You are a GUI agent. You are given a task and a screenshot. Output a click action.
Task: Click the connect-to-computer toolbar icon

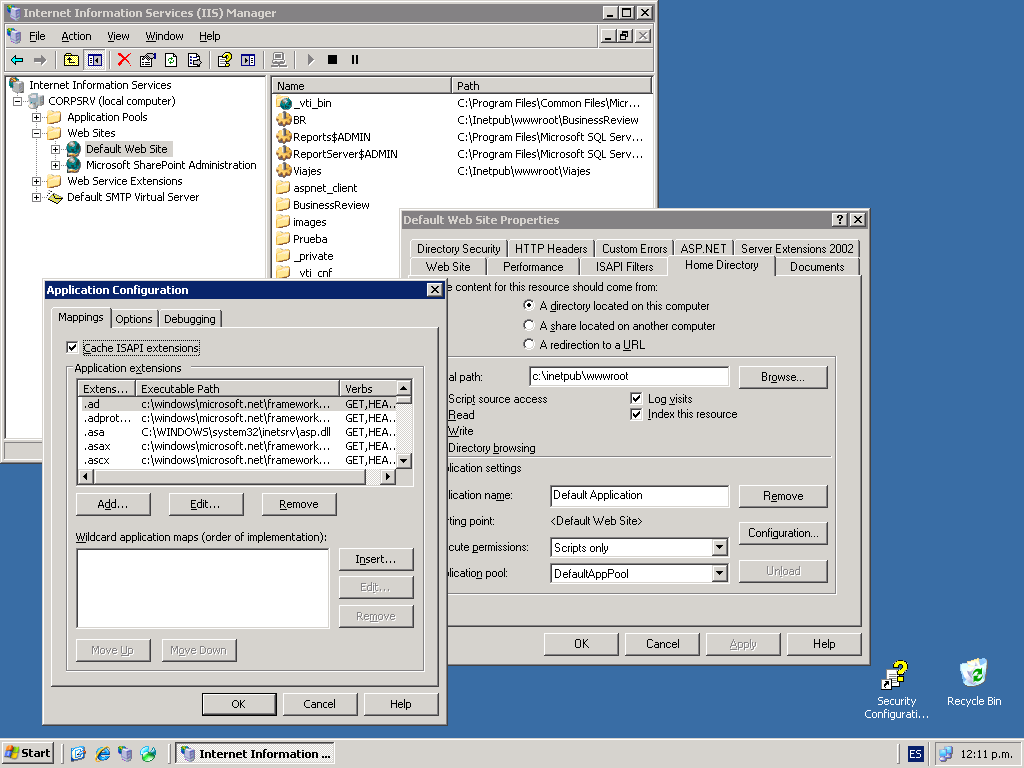(279, 60)
